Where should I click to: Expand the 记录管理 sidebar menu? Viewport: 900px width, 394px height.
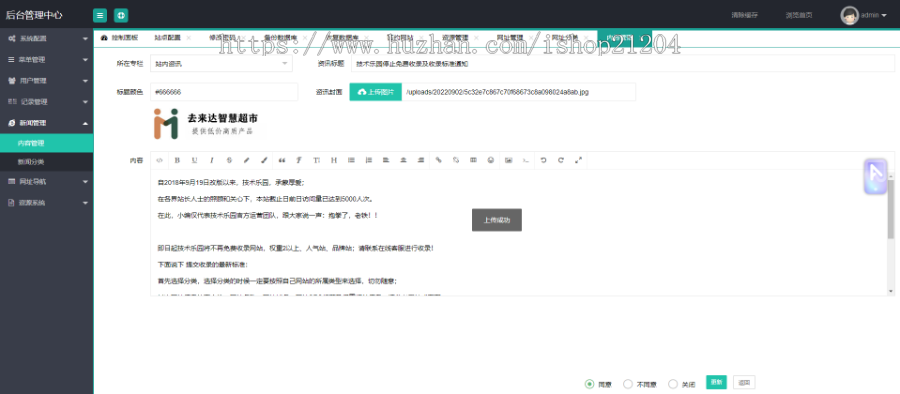point(46,102)
